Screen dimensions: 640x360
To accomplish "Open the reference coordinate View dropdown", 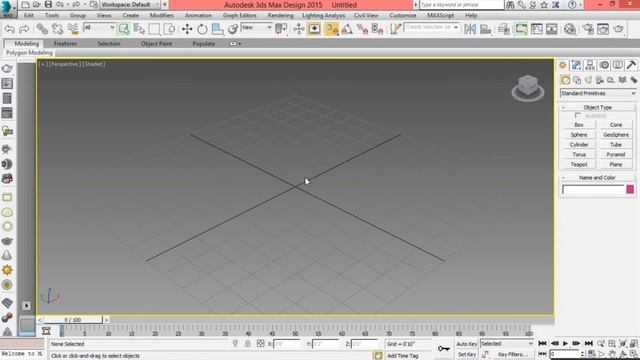I will (x=256, y=27).
